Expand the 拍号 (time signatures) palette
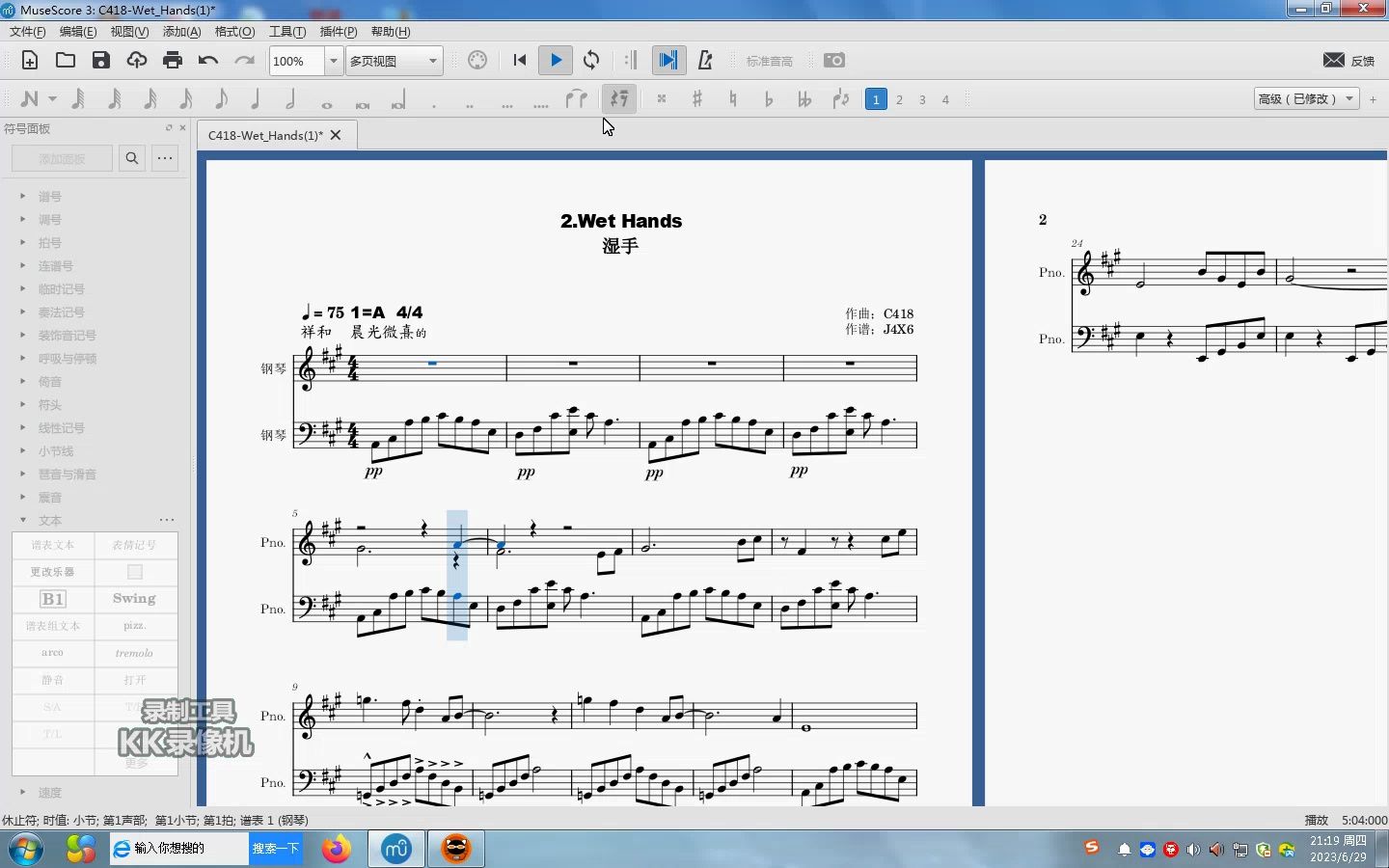The image size is (1389, 868). click(23, 242)
